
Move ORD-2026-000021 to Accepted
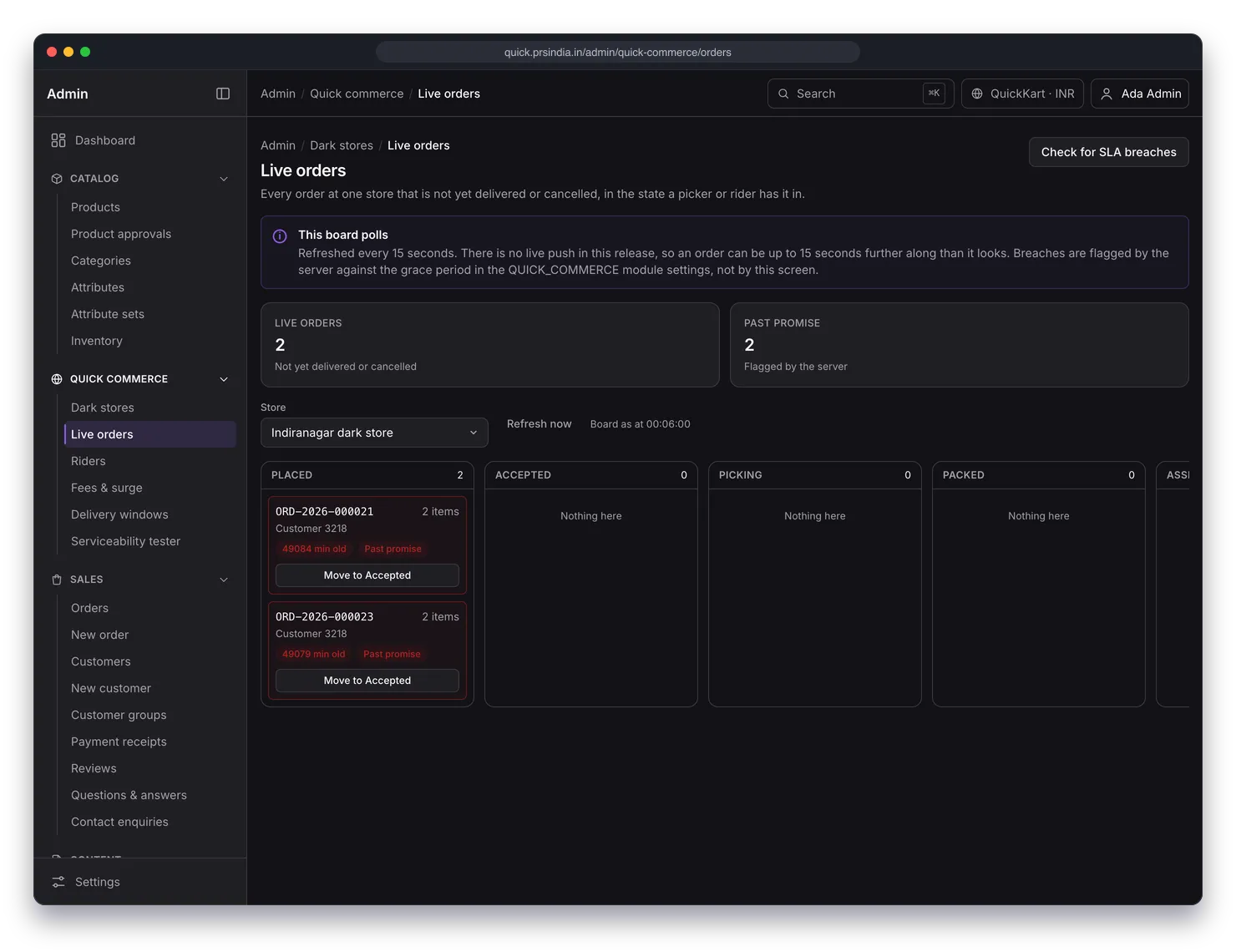[367, 575]
